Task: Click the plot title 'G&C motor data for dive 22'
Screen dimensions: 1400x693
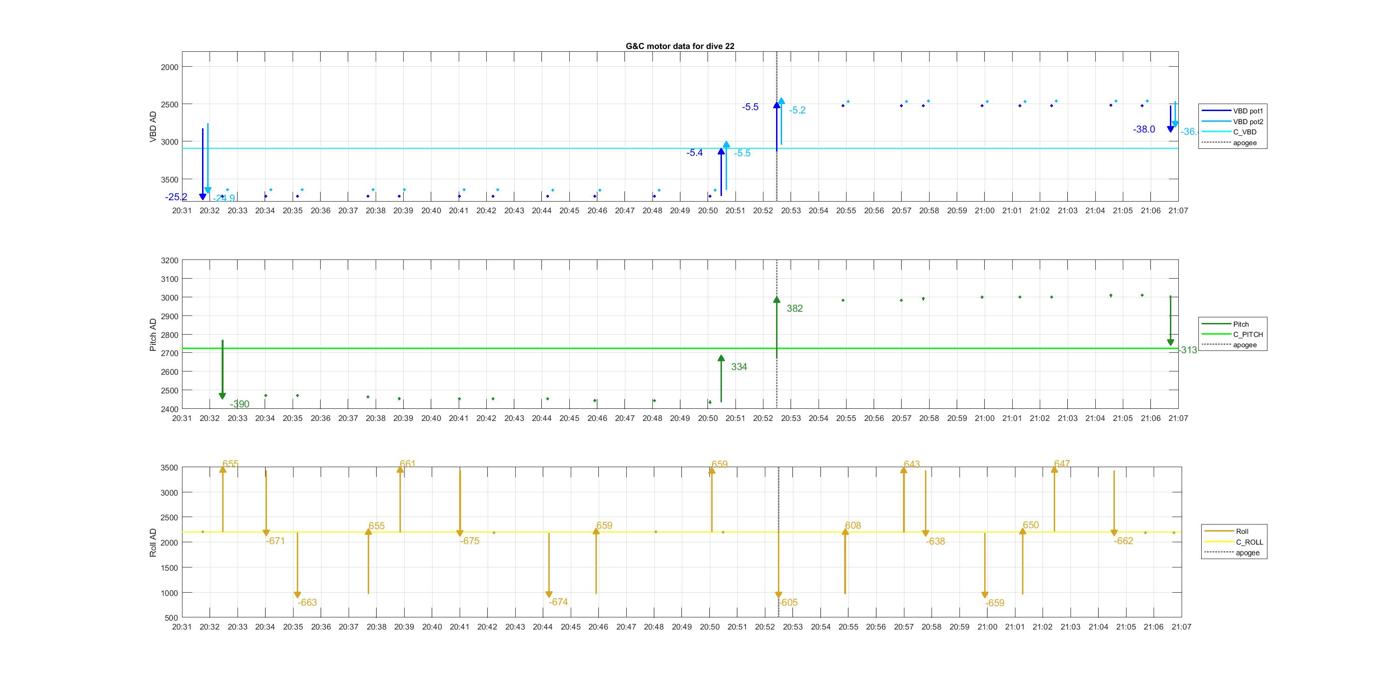Action: 680,46
